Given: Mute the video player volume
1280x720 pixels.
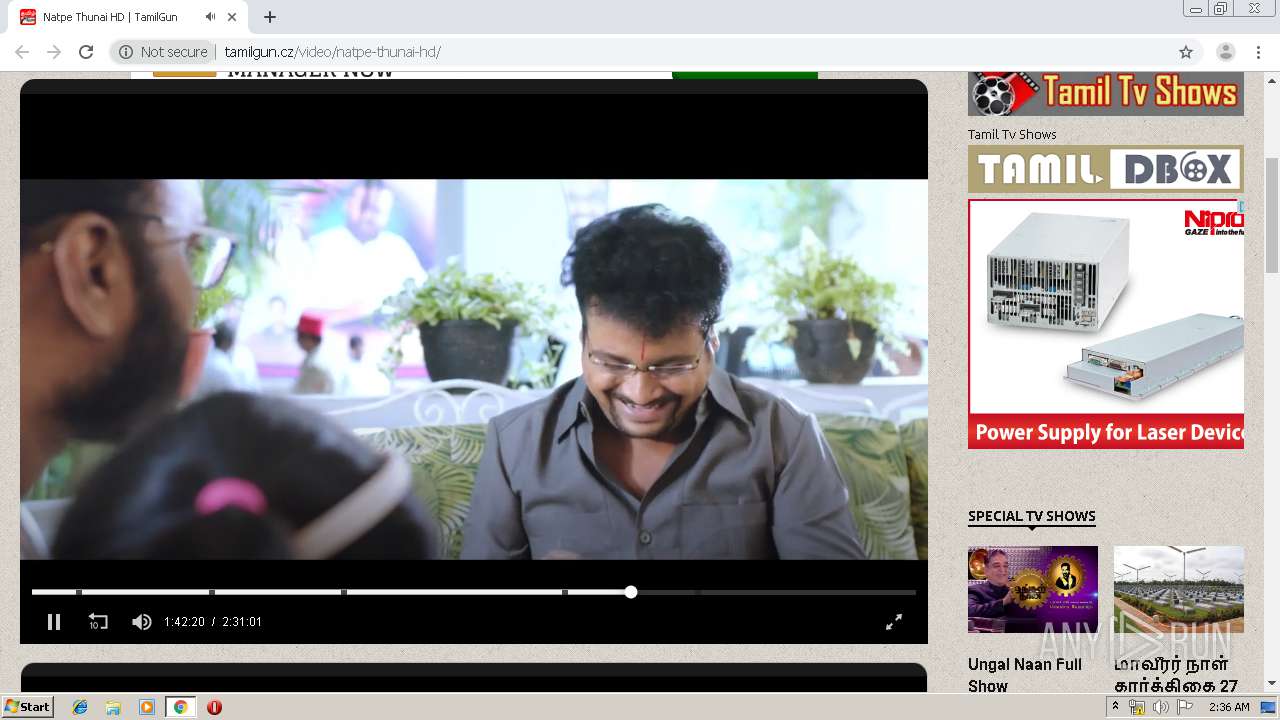Looking at the screenshot, I should [141, 622].
